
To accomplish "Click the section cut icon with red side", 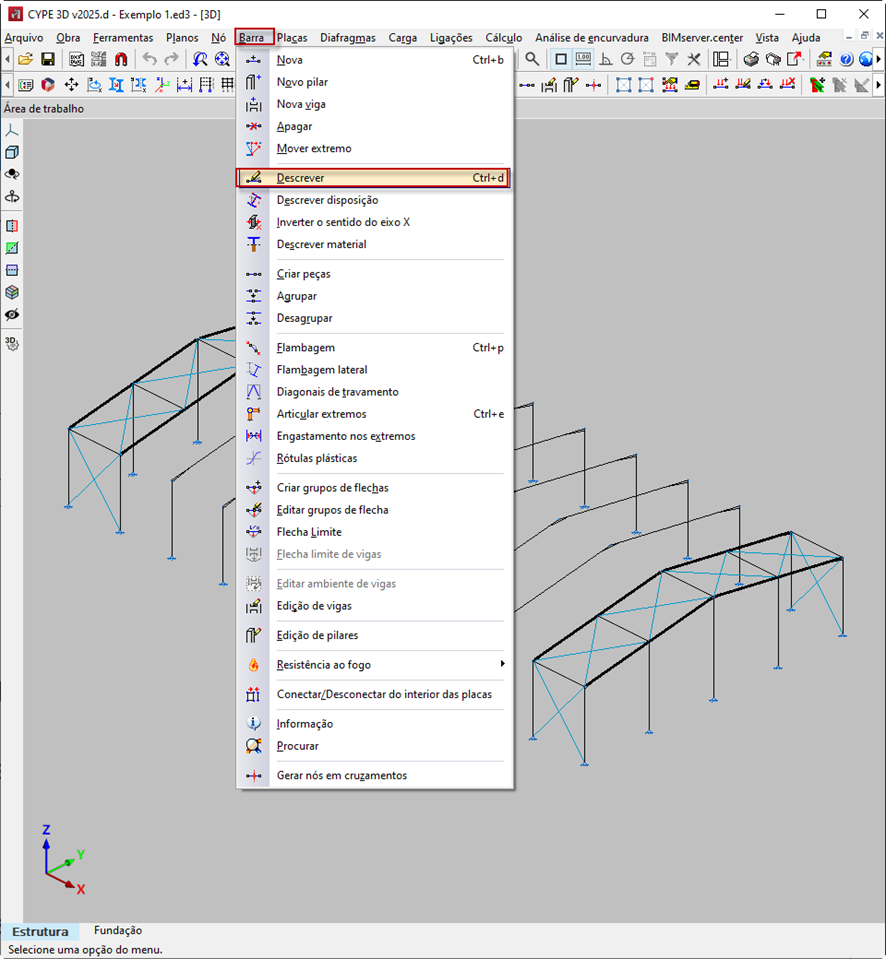I will tap(12, 226).
